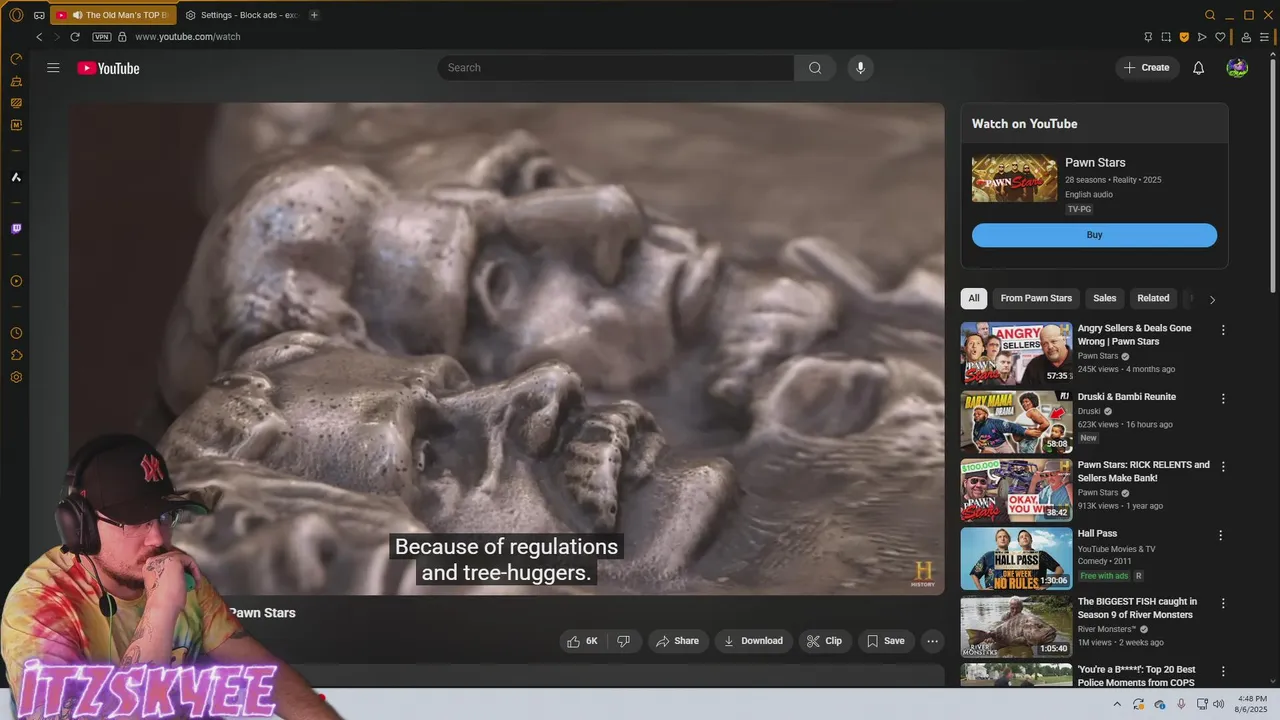The height and width of the screenshot is (720, 1280).
Task: Go back to the previous page
Action: click(39, 37)
